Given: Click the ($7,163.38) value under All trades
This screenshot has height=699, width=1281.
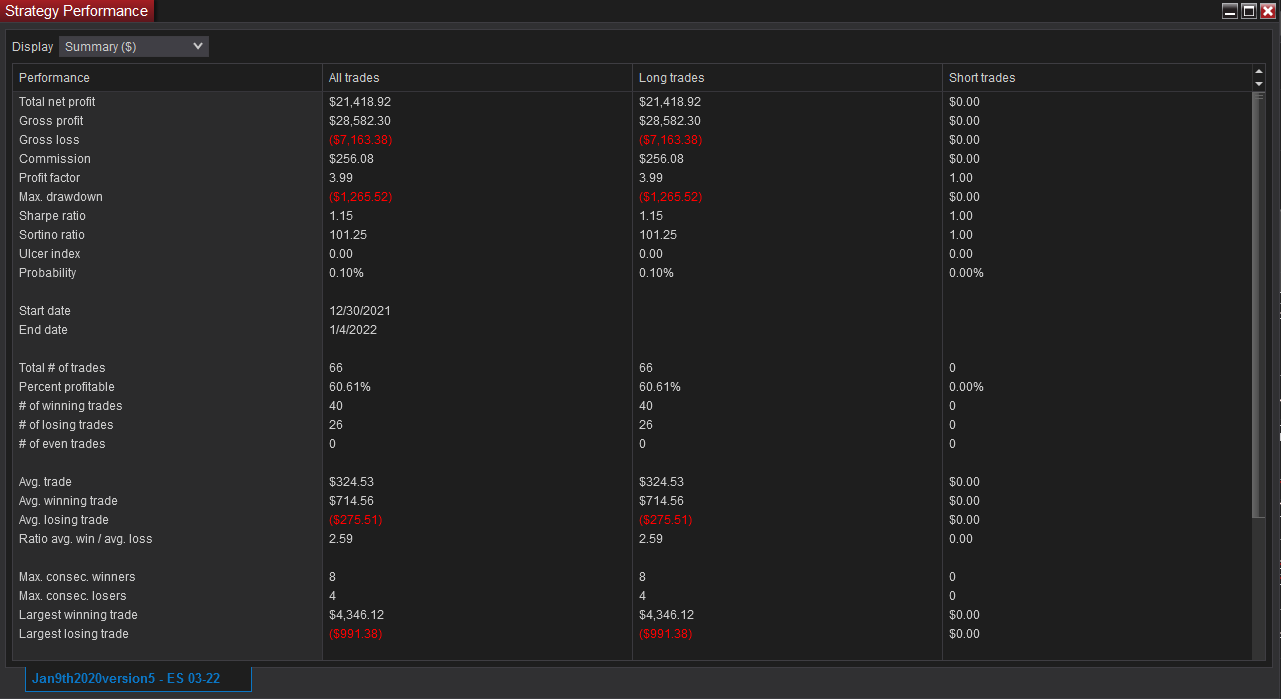Looking at the screenshot, I should [360, 140].
